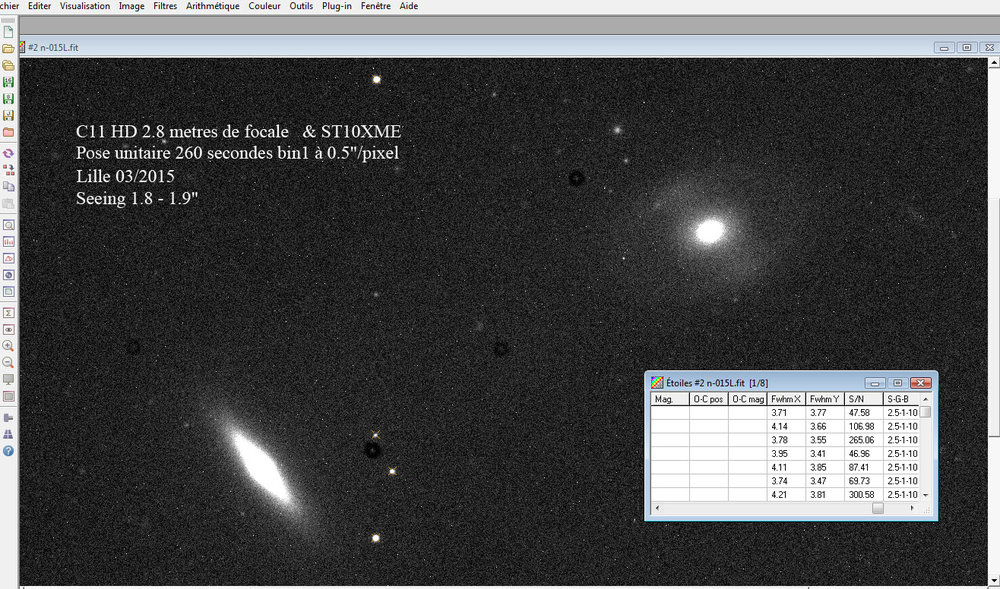Click the zoom in magnifier icon
This screenshot has width=1000, height=589.
click(8, 346)
